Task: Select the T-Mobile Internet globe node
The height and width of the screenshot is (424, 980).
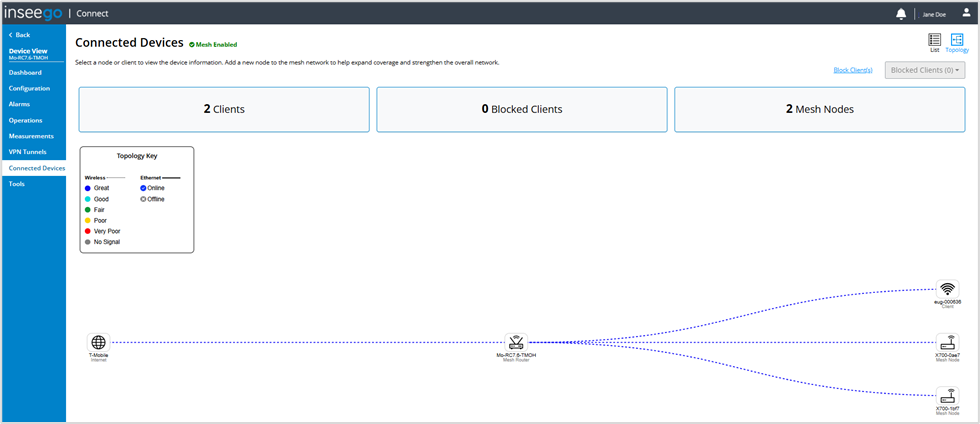Action: click(98, 342)
